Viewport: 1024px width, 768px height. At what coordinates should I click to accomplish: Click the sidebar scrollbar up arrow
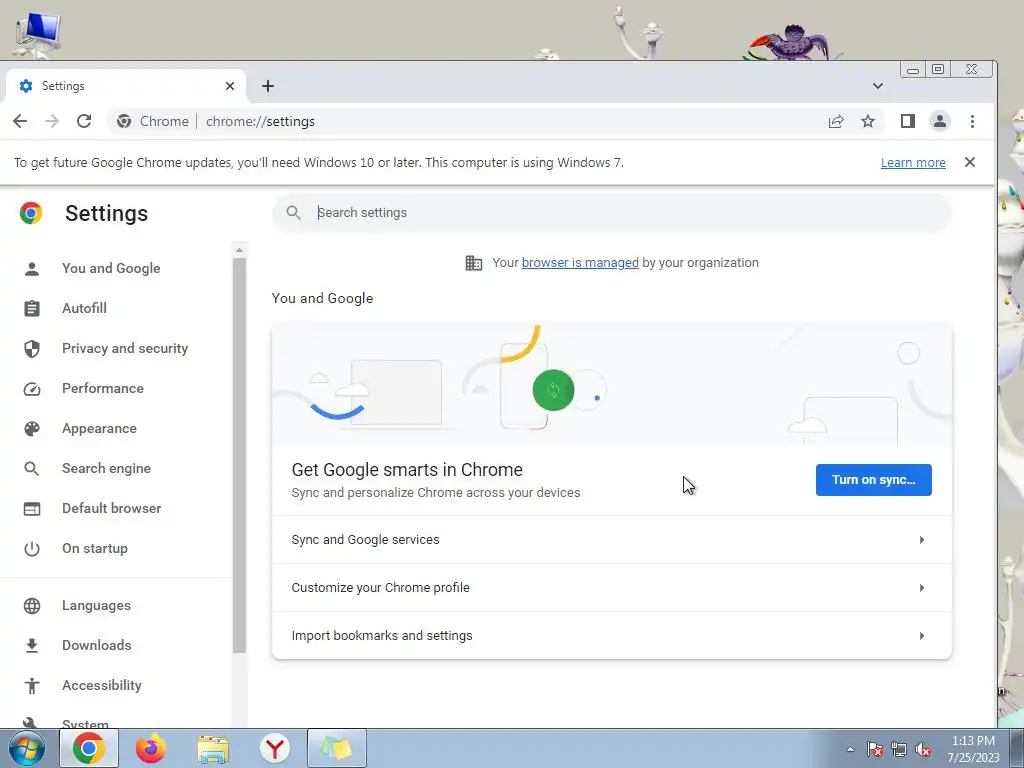[239, 250]
